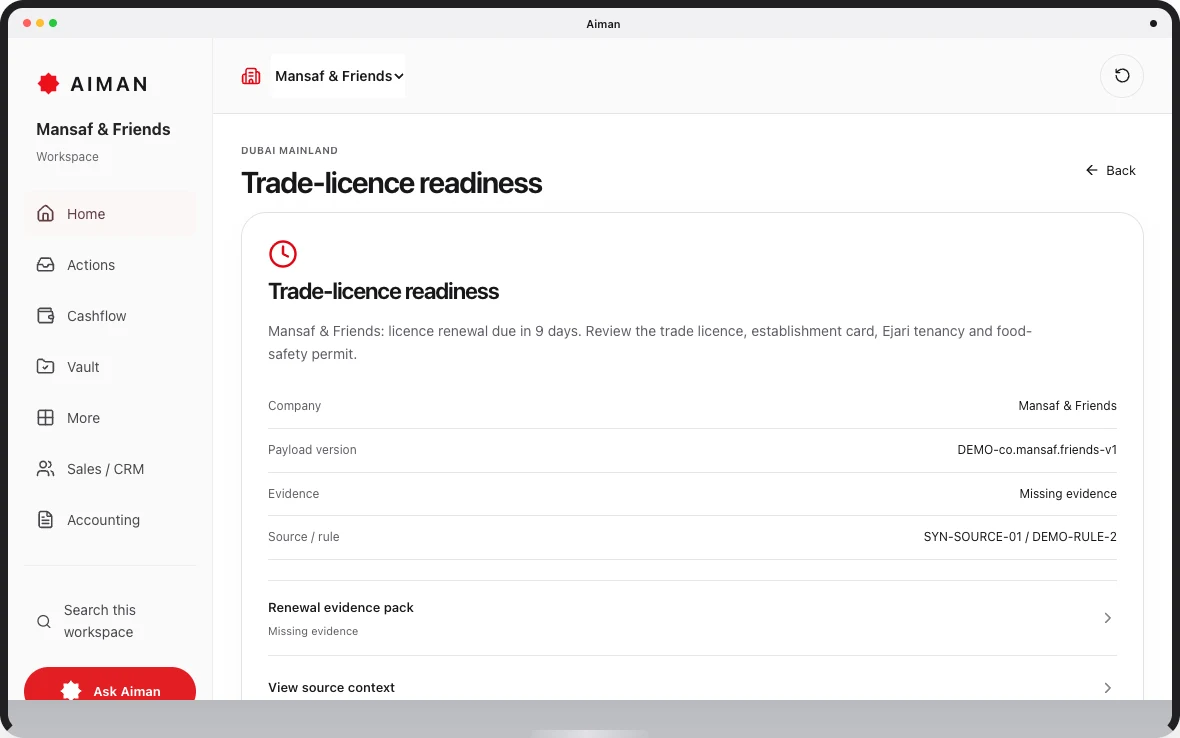Click the Workspace label under company name

pos(67,156)
